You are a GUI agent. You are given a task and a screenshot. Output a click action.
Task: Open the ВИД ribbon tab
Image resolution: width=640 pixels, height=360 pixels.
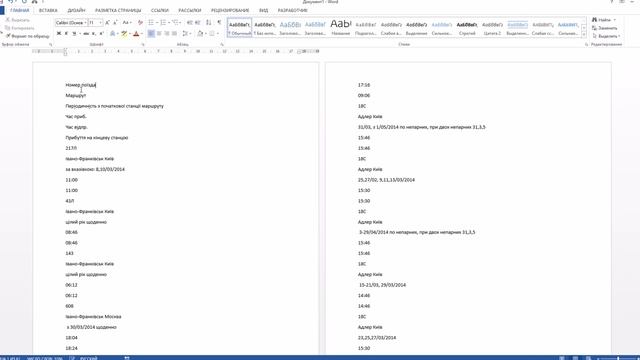tap(264, 10)
